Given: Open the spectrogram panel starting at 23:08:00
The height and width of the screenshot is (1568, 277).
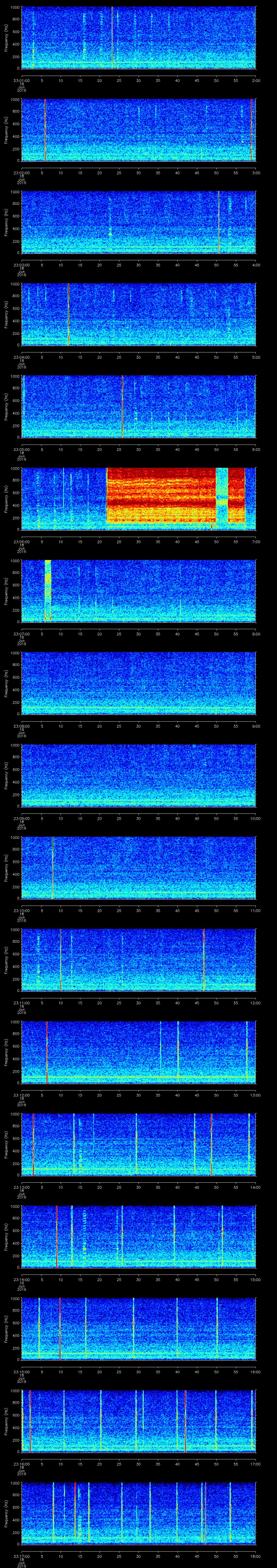Looking at the screenshot, I should 138,683.
